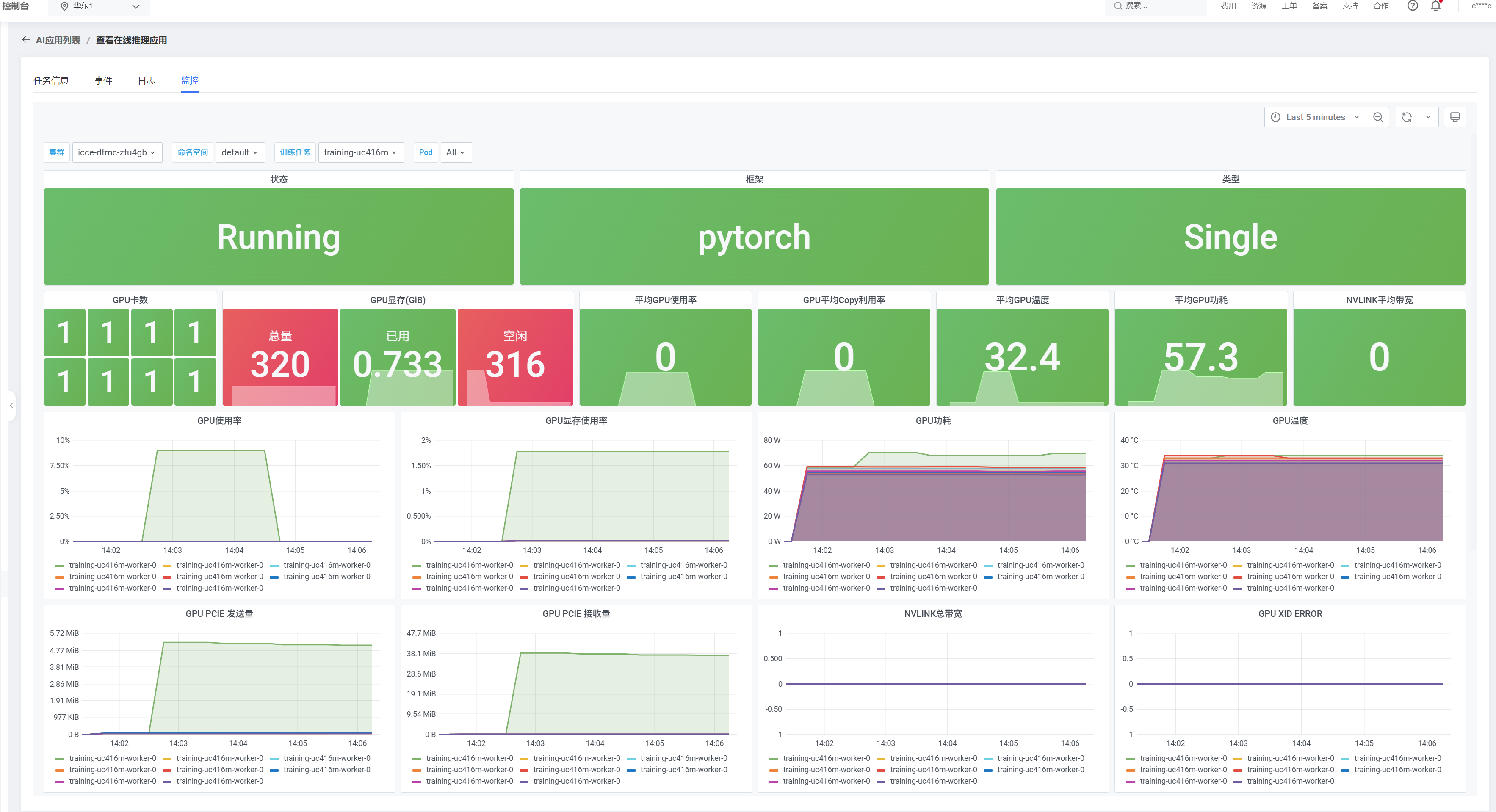Click the back arrow beside AI应用列表
Image resolution: width=1496 pixels, height=812 pixels.
[25, 39]
